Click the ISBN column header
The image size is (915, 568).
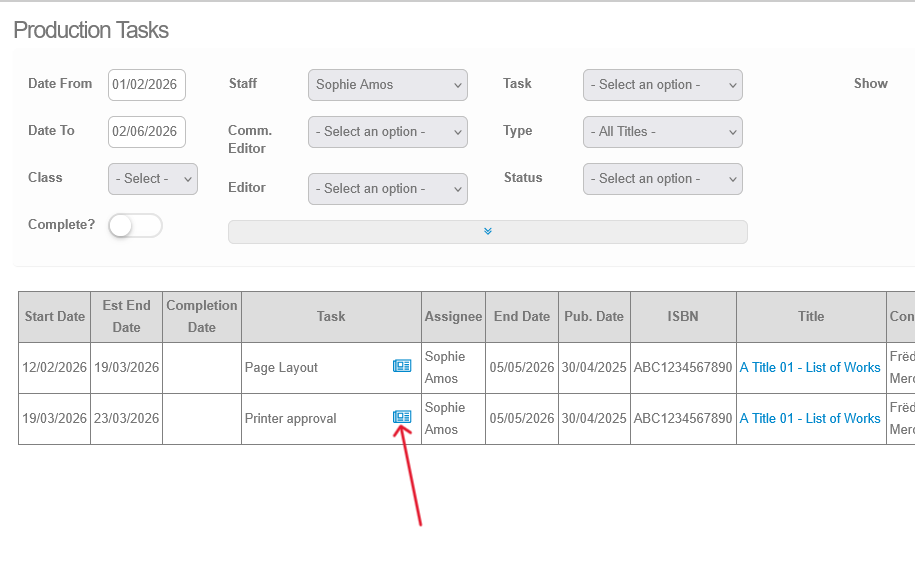pyautogui.click(x=683, y=316)
